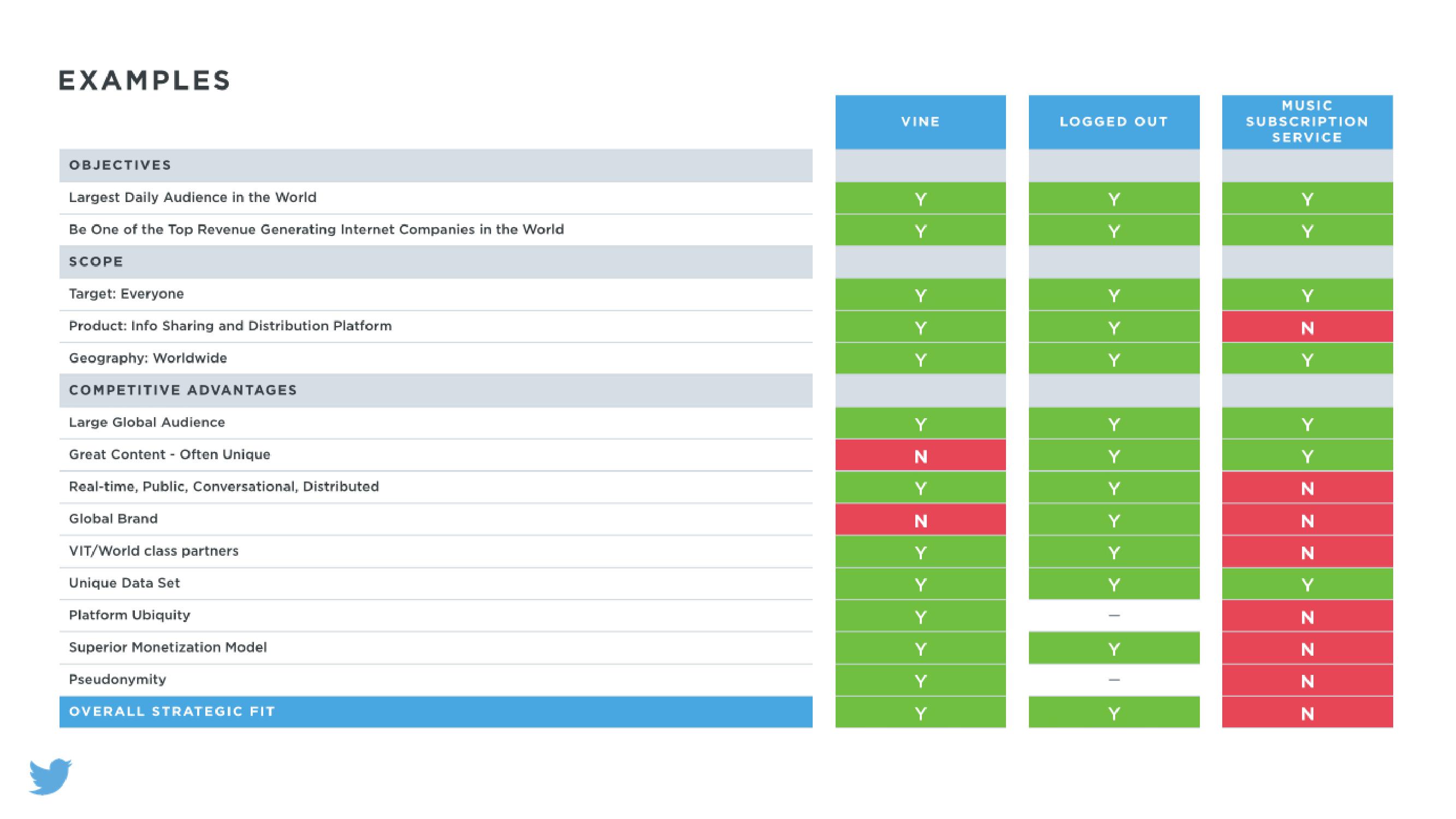The height and width of the screenshot is (819, 1456).
Task: Click Music Service's Y for Top Revenue row
Action: (1307, 230)
